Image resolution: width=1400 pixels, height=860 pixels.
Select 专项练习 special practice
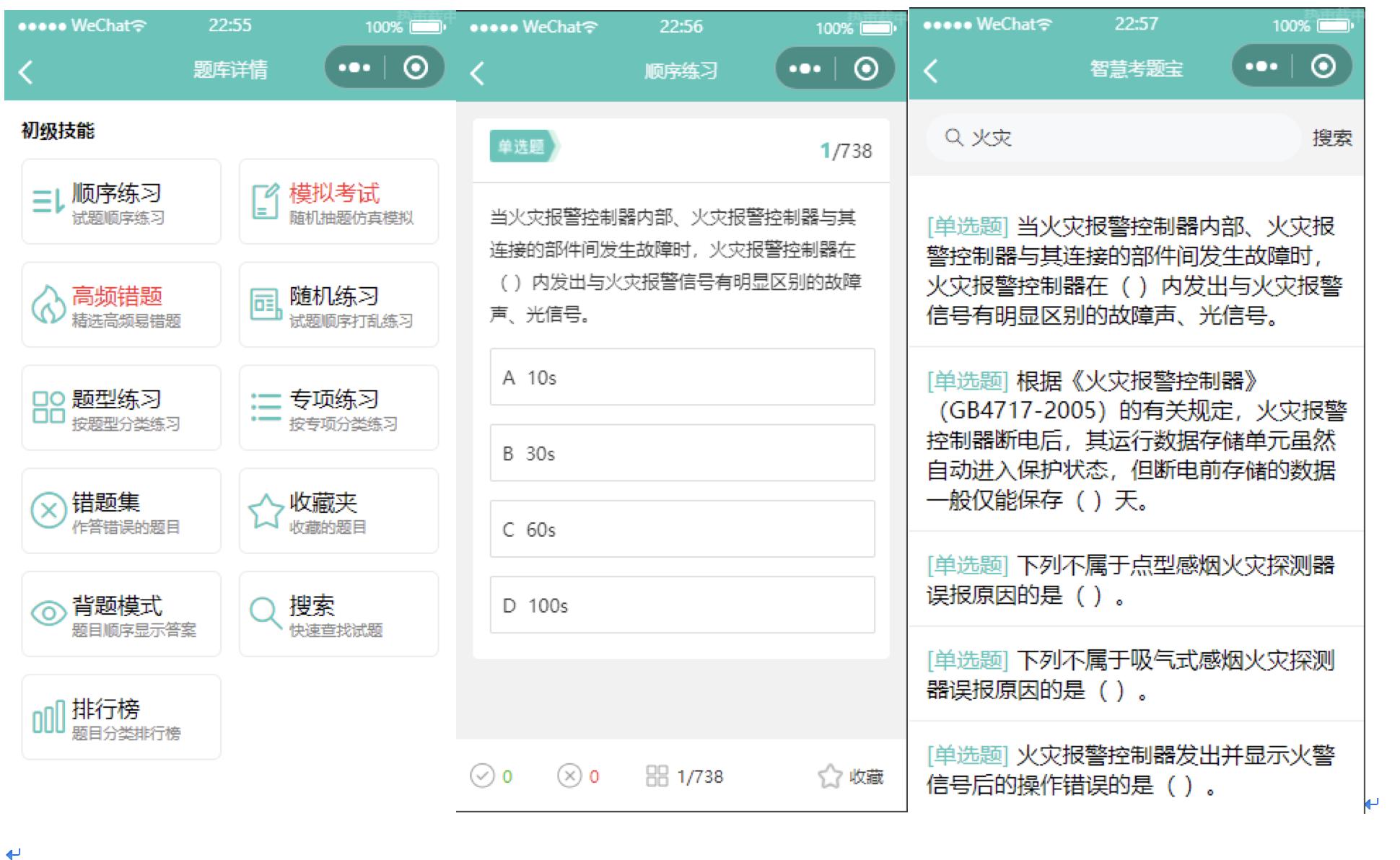[338, 408]
